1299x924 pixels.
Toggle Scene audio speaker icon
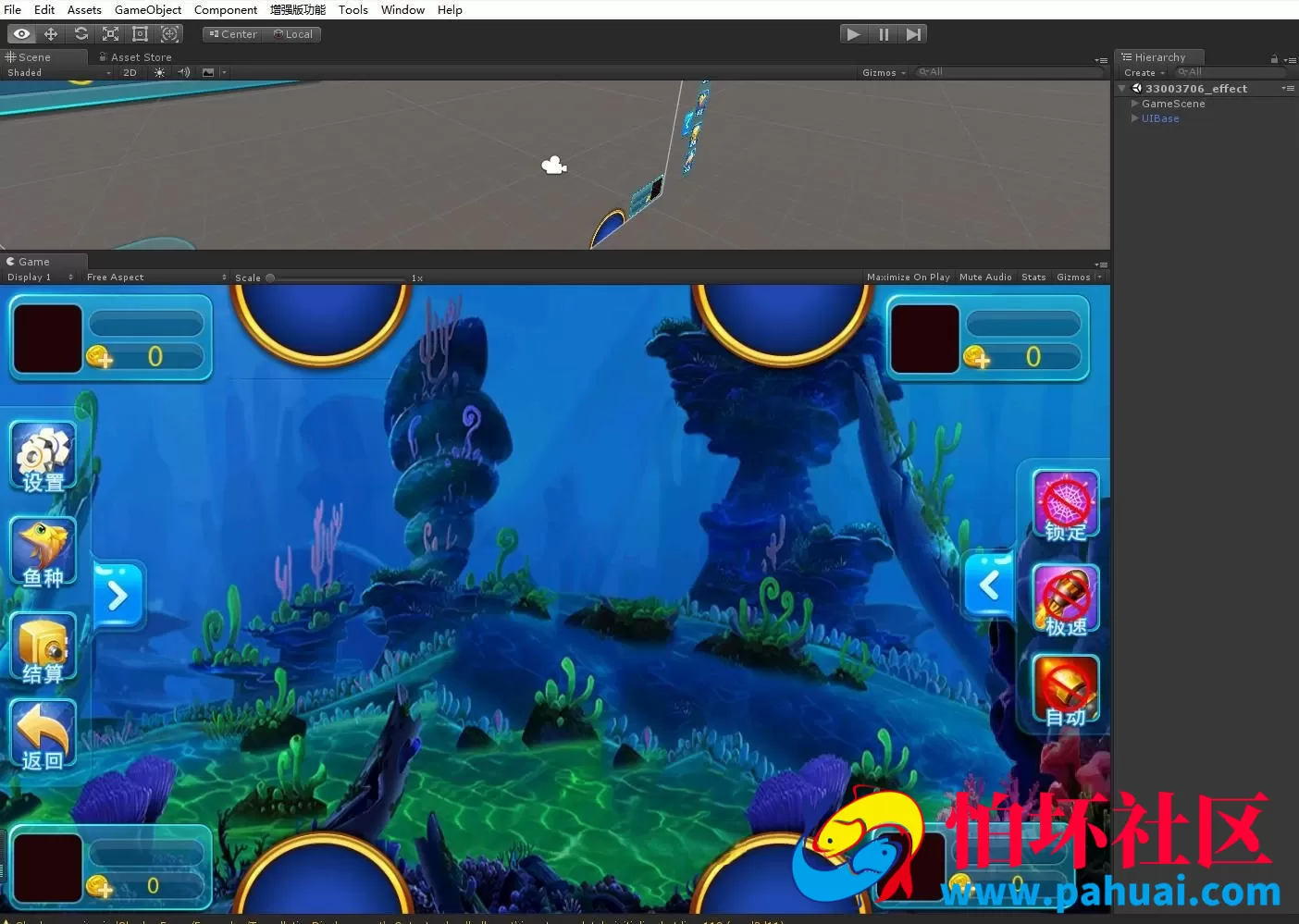183,72
